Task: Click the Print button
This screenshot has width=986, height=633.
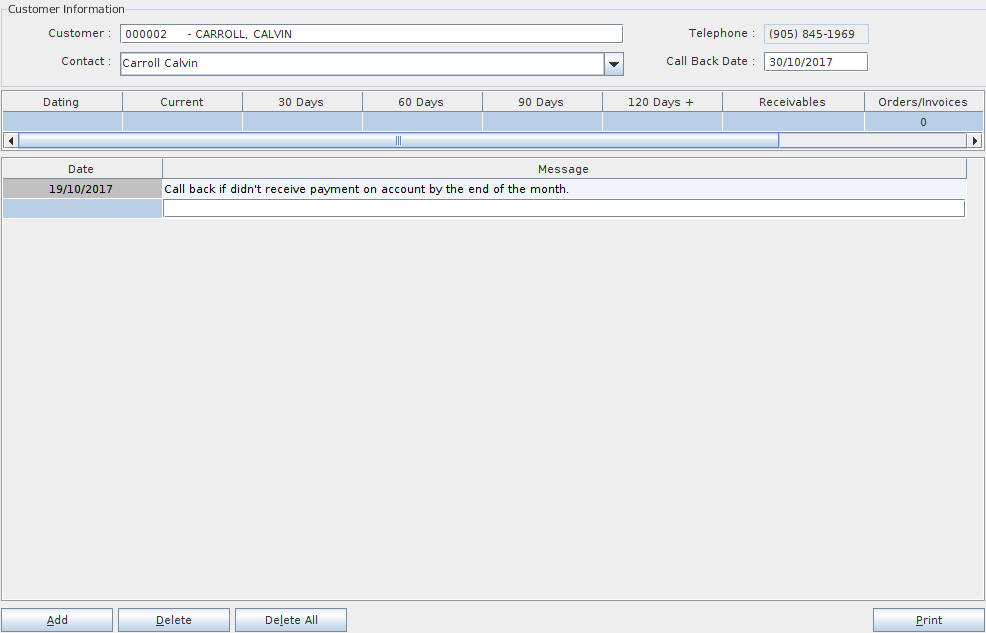Action: tap(928, 620)
